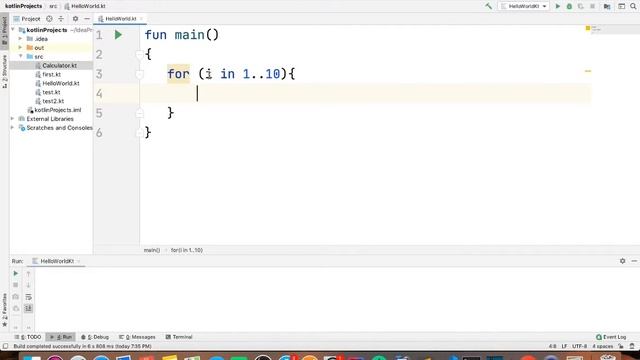640x360 pixels.
Task: Start debugging with the bug icon
Action: point(569,6)
